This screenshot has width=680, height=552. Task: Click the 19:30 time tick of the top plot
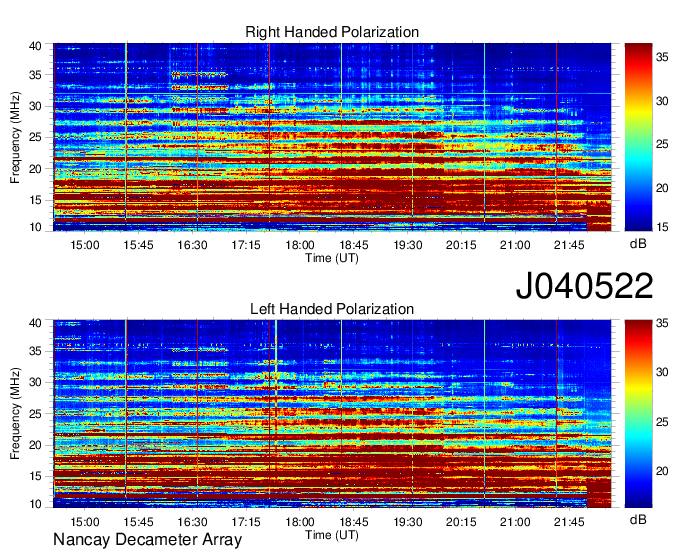click(x=408, y=245)
